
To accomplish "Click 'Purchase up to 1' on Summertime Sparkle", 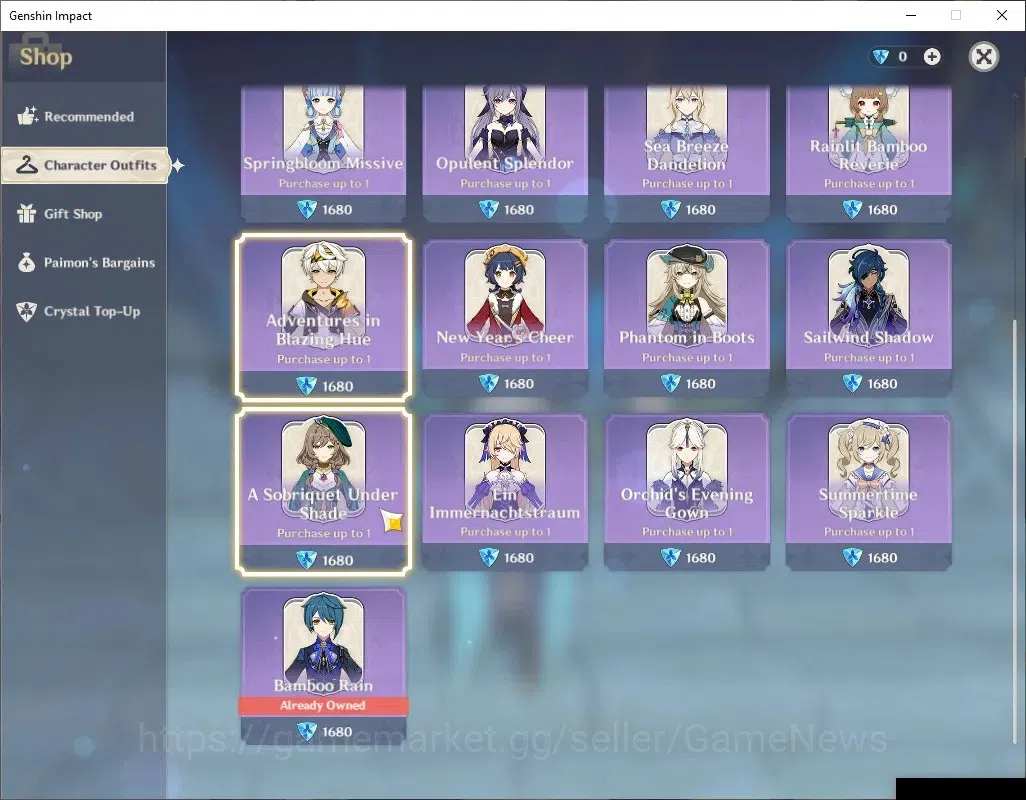I will click(868, 532).
